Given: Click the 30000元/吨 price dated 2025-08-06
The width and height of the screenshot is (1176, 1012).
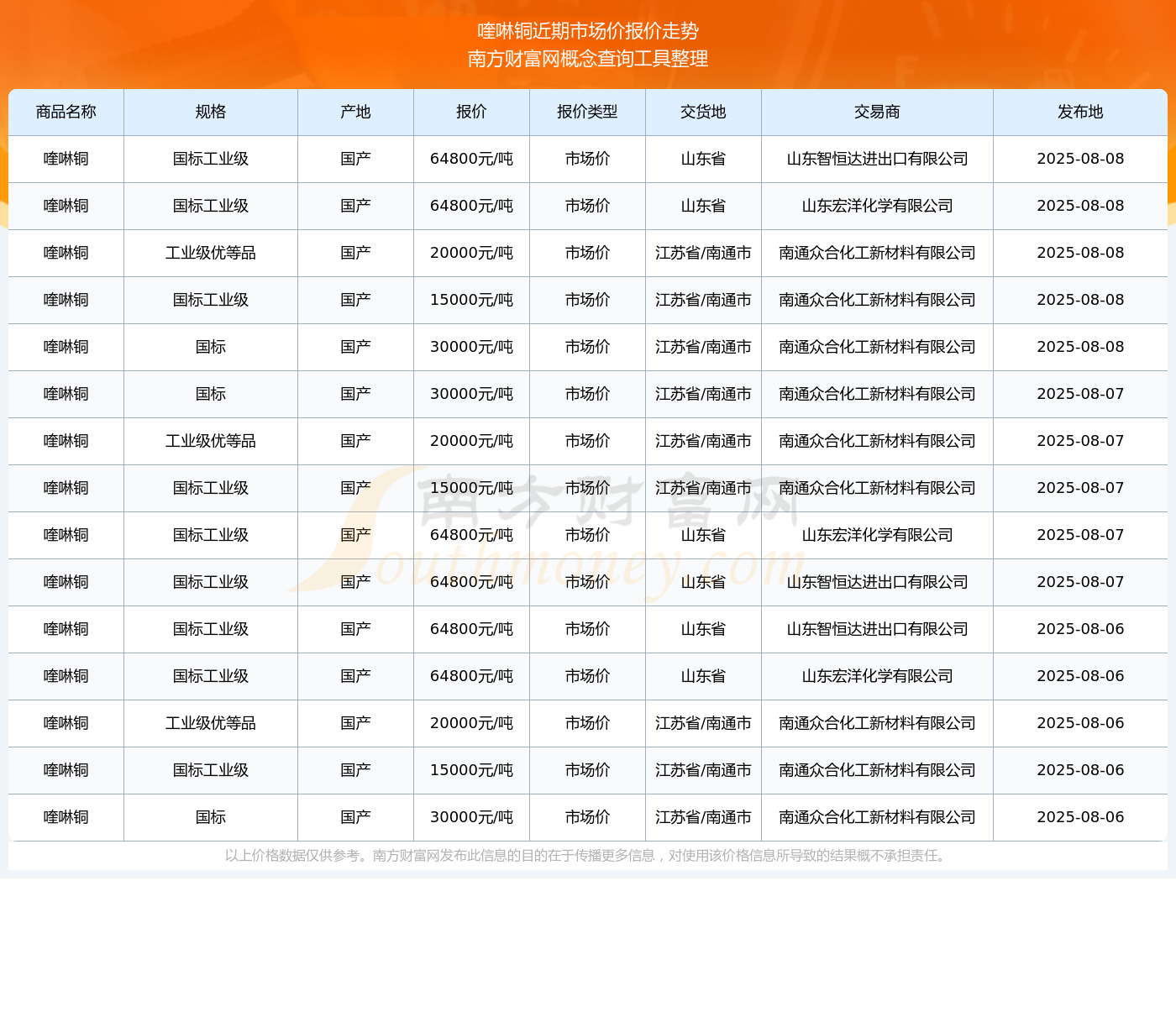Looking at the screenshot, I should (472, 817).
